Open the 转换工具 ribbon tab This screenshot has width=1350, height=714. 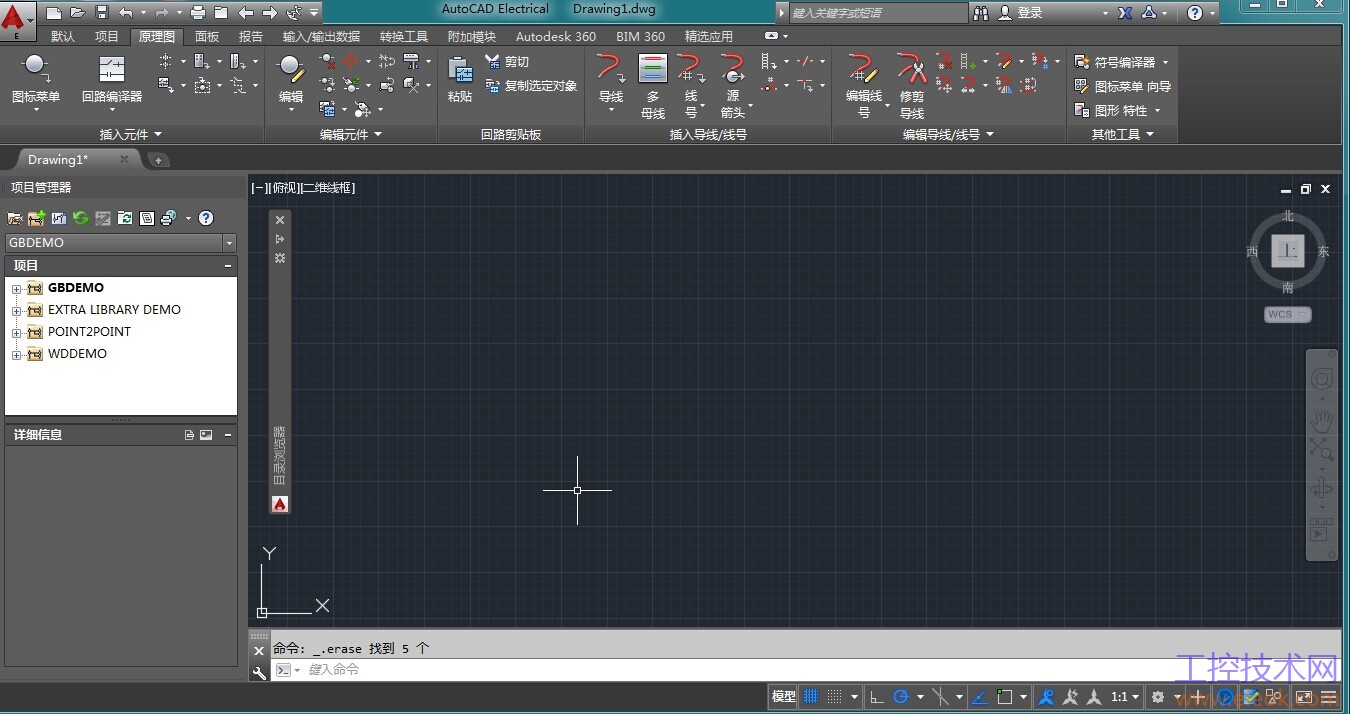pyautogui.click(x=404, y=36)
